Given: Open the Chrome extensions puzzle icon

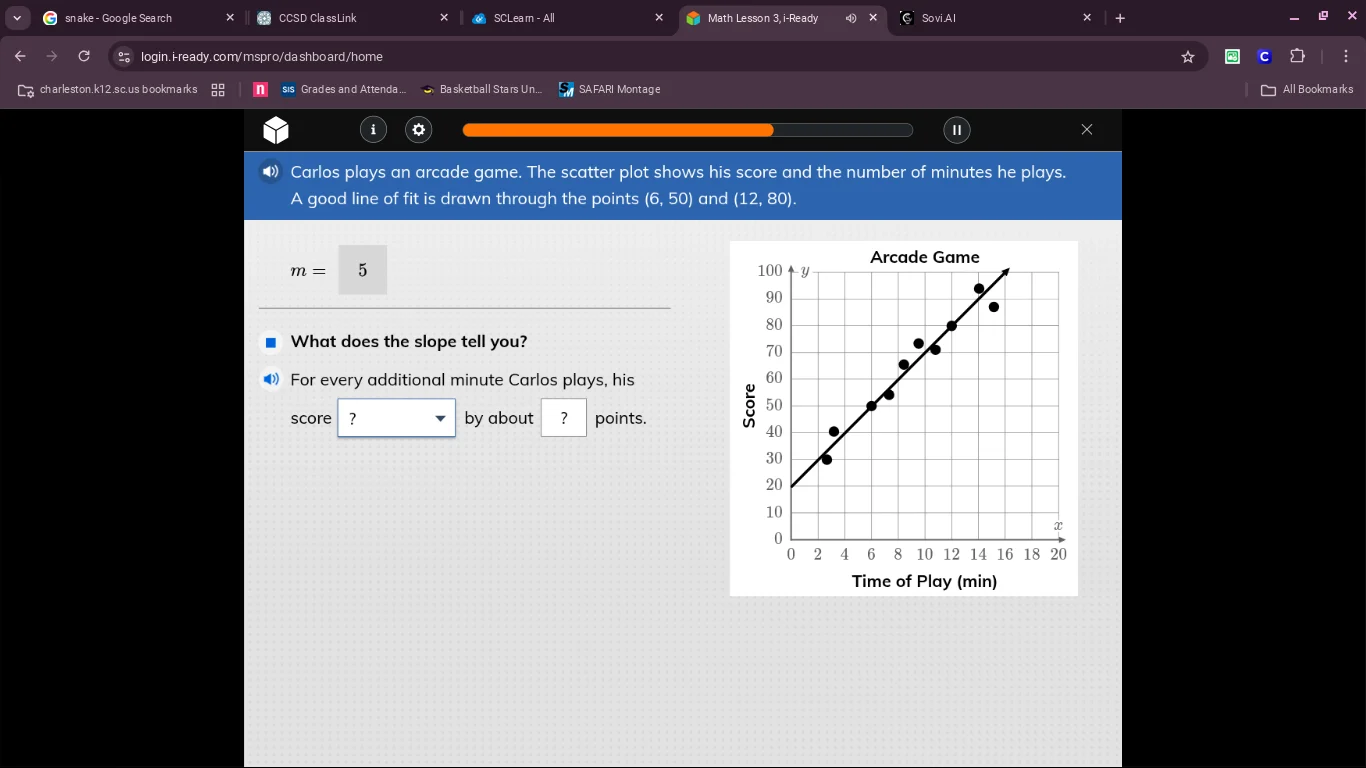Looking at the screenshot, I should coord(1297,57).
